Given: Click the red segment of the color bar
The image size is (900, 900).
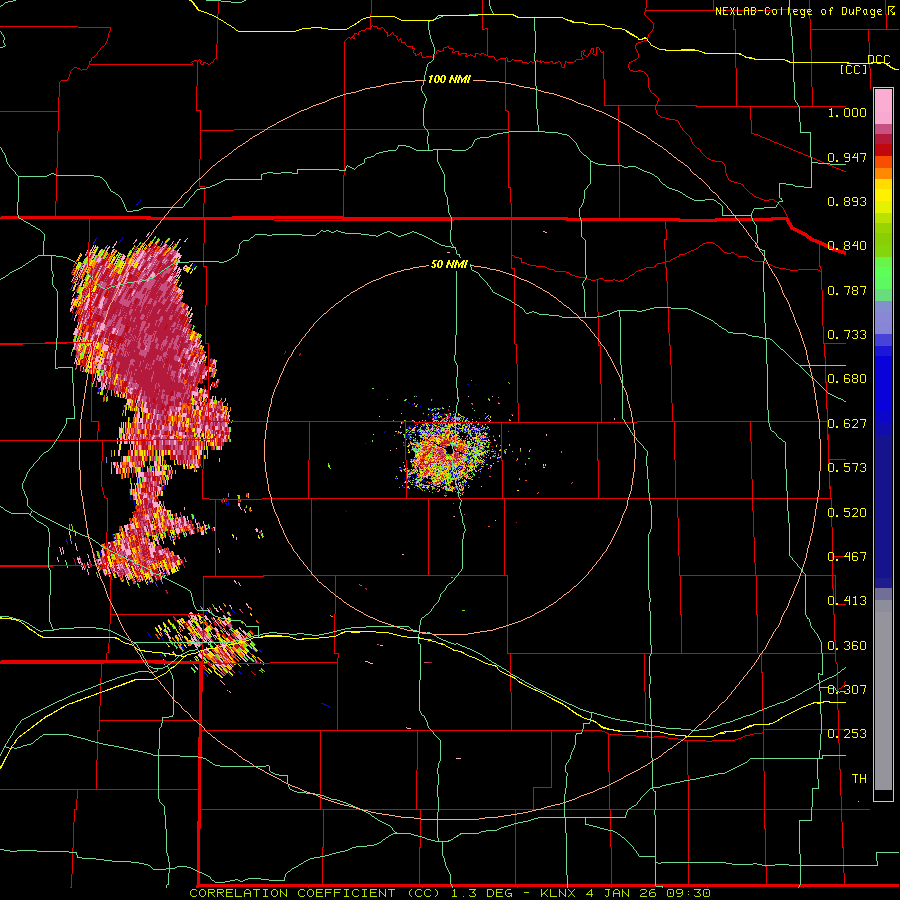Looking at the screenshot, I should coord(883,150).
